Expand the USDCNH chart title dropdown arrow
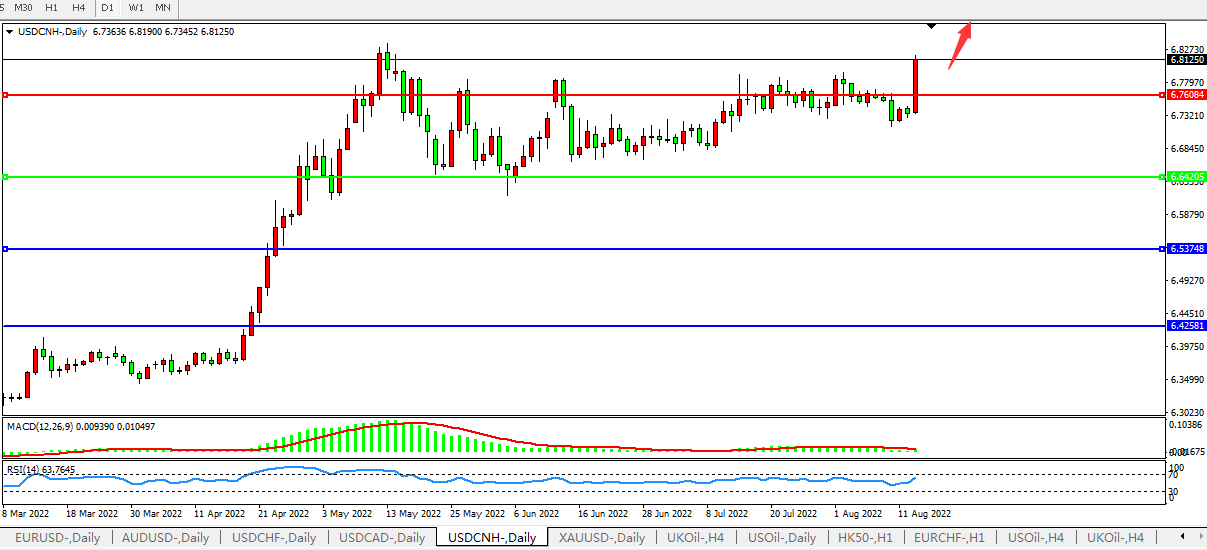The height and width of the screenshot is (550, 1207). (10, 32)
